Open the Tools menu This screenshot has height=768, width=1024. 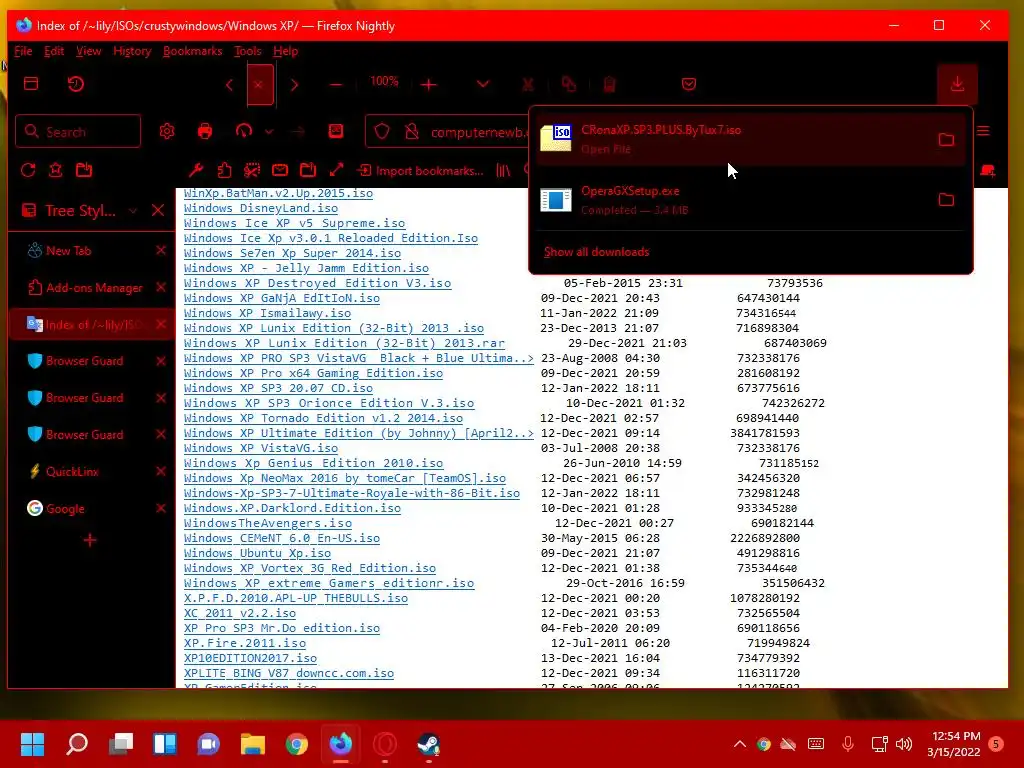click(248, 51)
